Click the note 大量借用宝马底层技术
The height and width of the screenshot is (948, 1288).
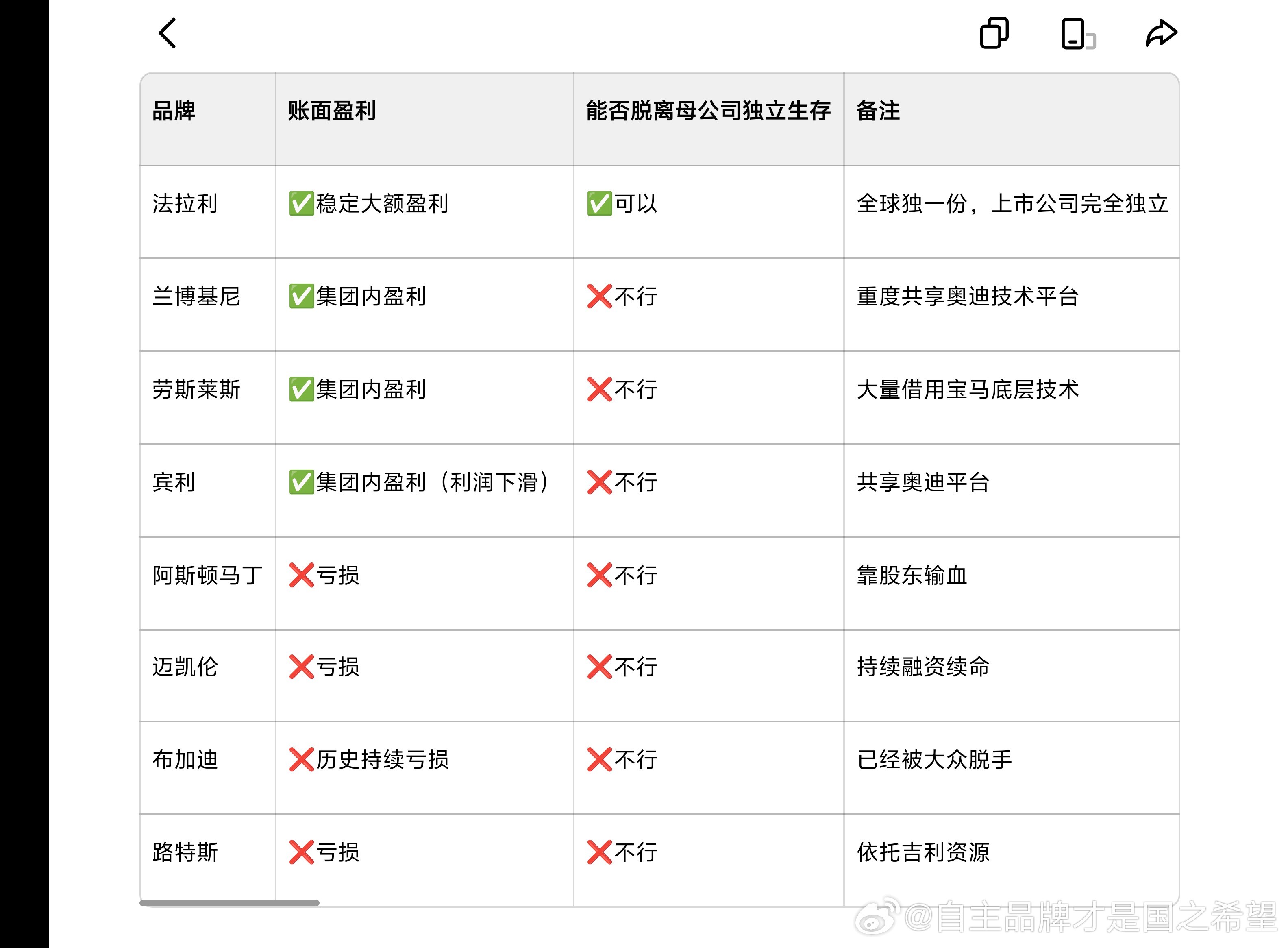click(967, 389)
